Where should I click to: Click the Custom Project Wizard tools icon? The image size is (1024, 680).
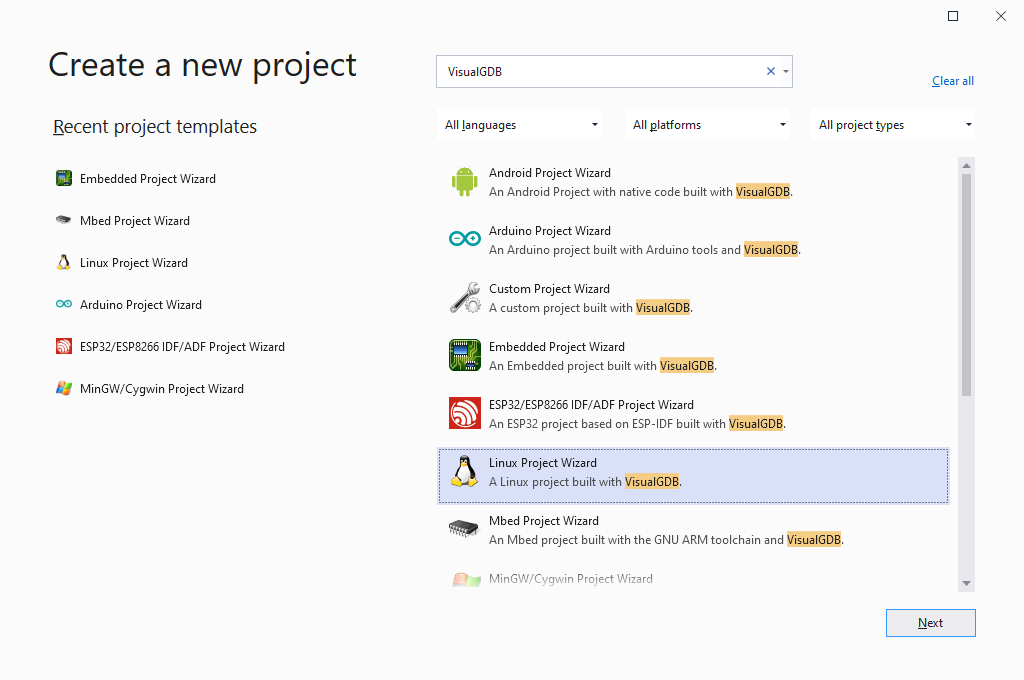pyautogui.click(x=464, y=297)
